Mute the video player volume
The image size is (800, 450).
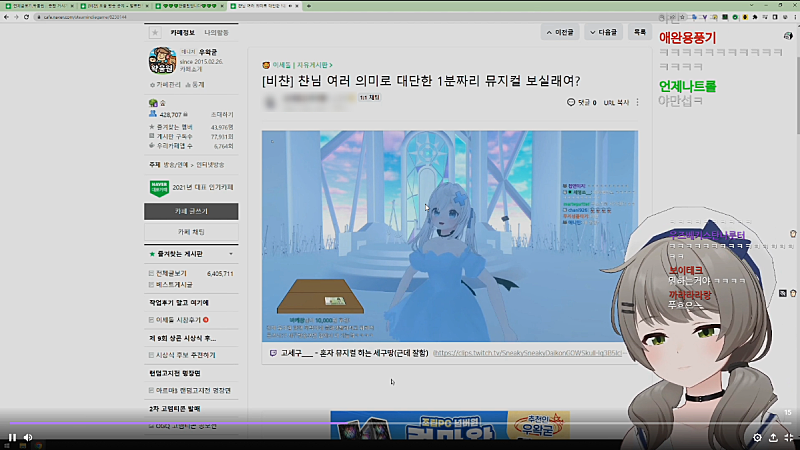tap(28, 437)
